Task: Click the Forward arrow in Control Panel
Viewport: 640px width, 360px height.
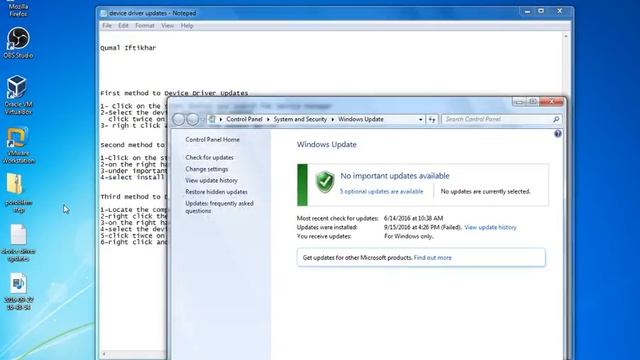Action: click(x=193, y=119)
